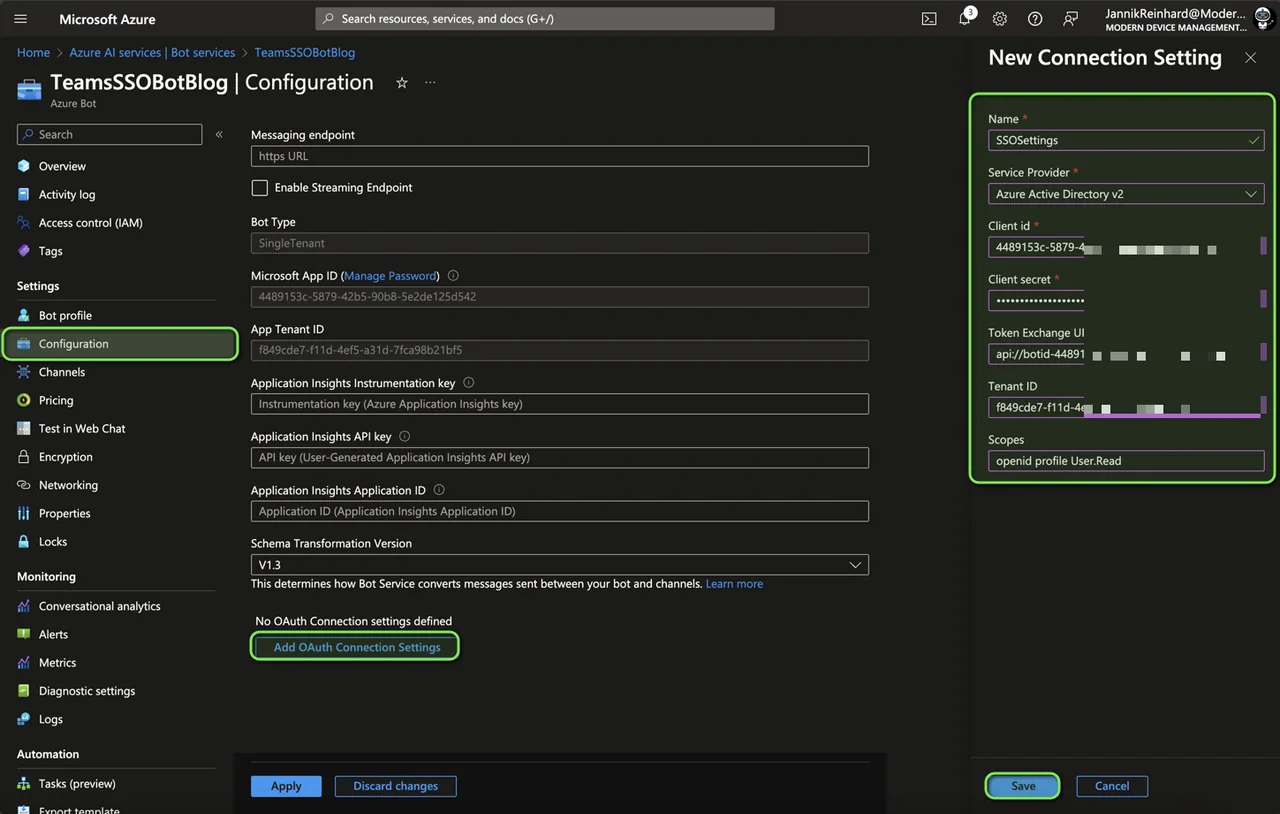The image size is (1280, 814).
Task: Click Add OAuth Connection Settings
Action: (357, 647)
